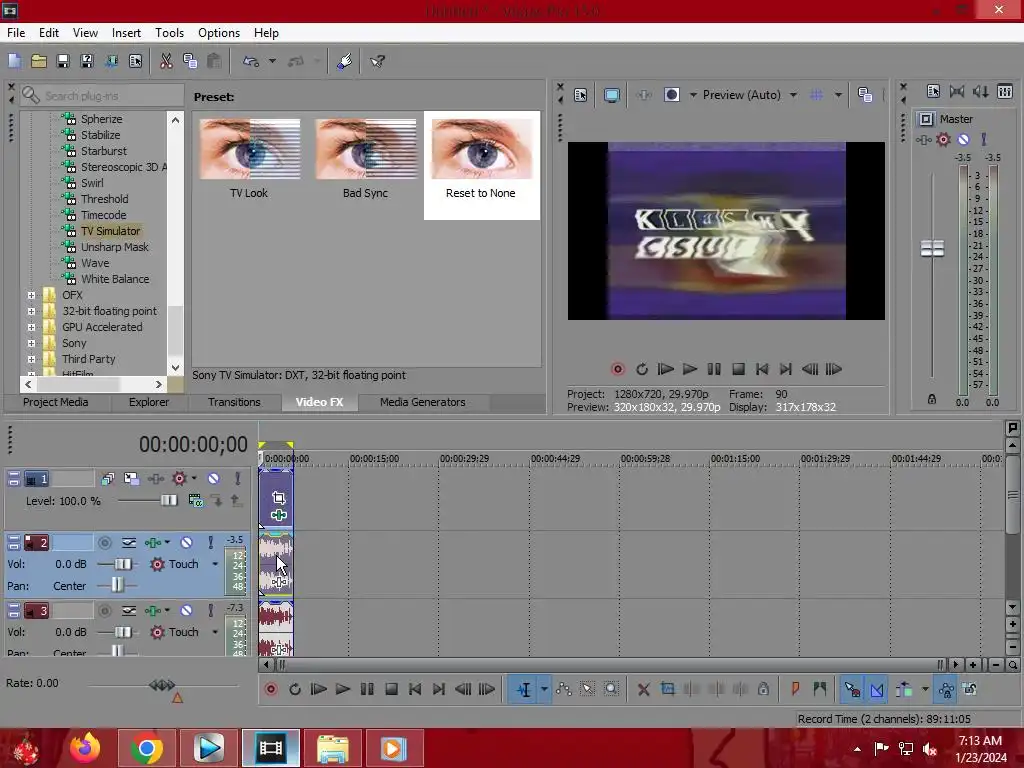Copy preview snapshot to clipboard icon

click(x=865, y=95)
